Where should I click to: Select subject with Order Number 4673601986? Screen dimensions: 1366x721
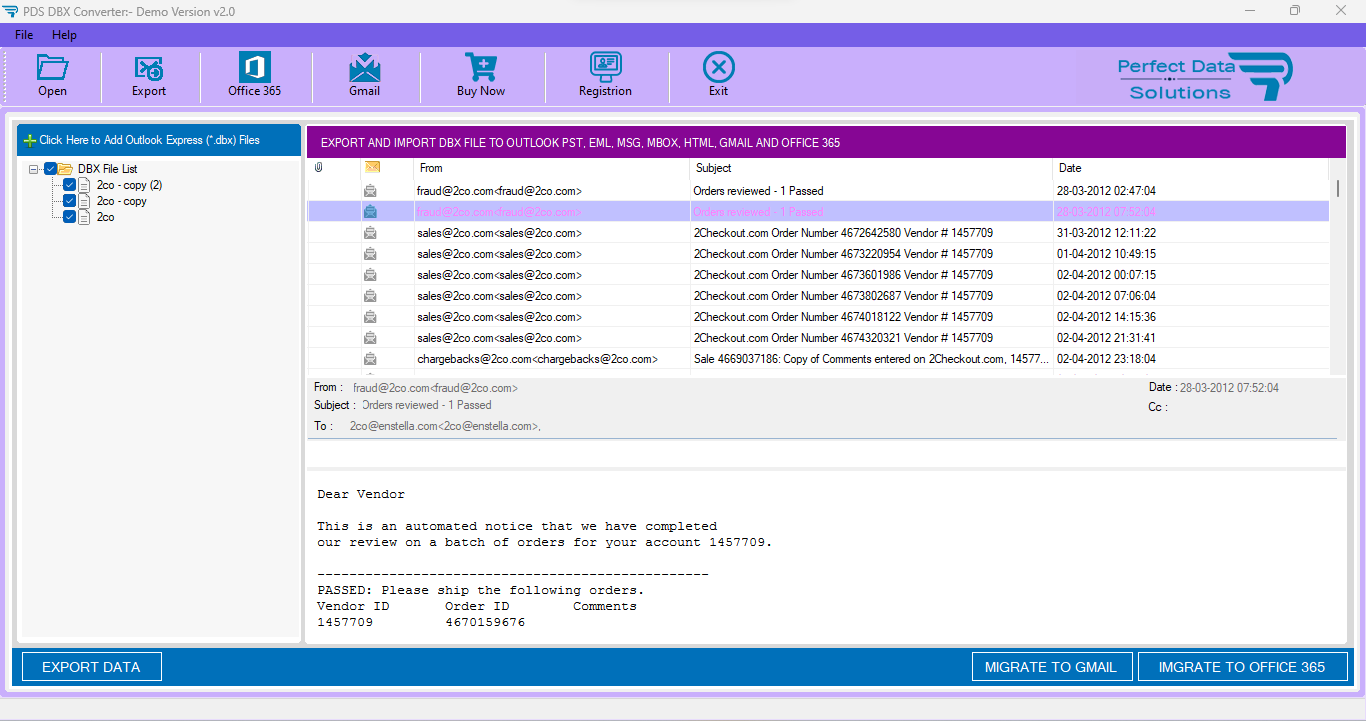pyautogui.click(x=843, y=275)
